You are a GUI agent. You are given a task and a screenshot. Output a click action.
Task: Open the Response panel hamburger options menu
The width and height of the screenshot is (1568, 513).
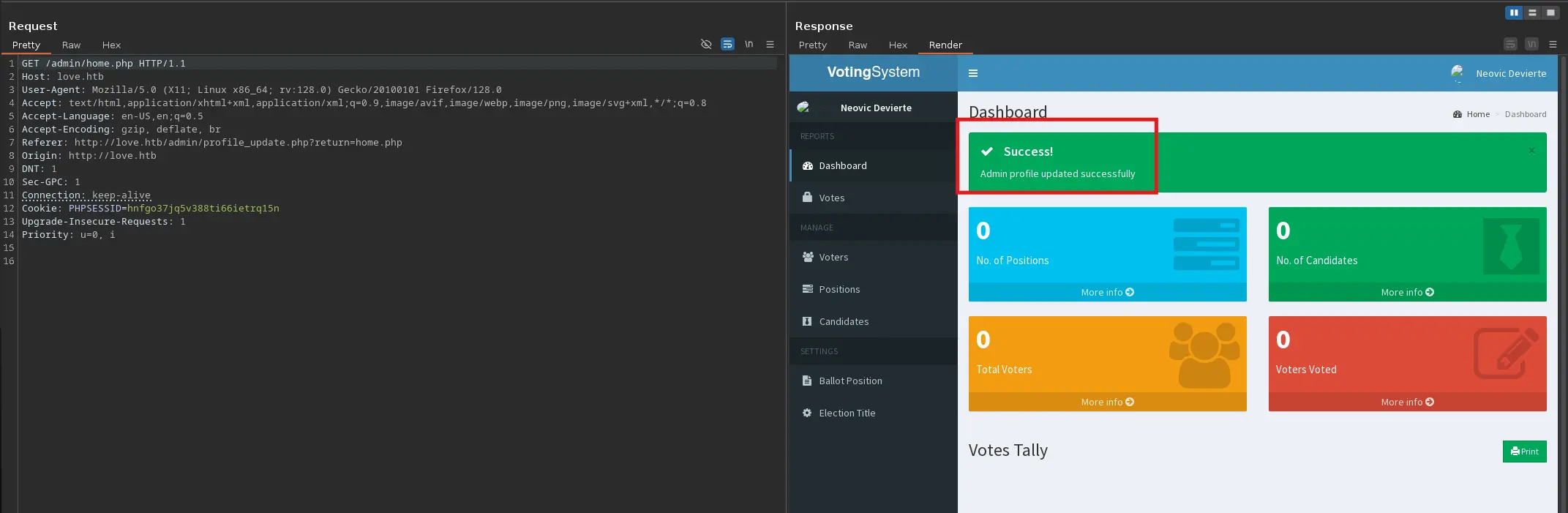point(1553,44)
